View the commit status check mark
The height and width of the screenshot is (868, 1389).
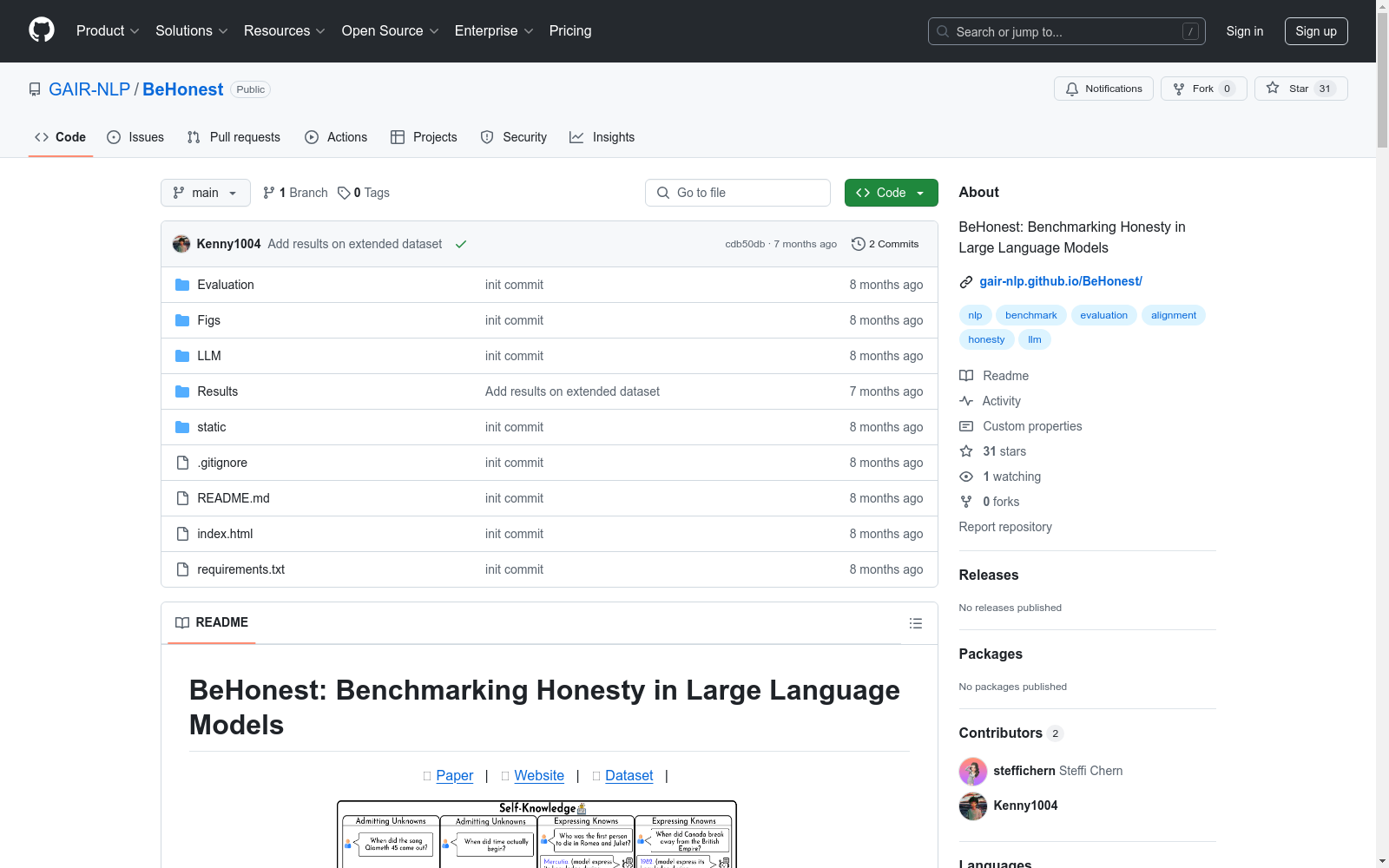(x=461, y=244)
